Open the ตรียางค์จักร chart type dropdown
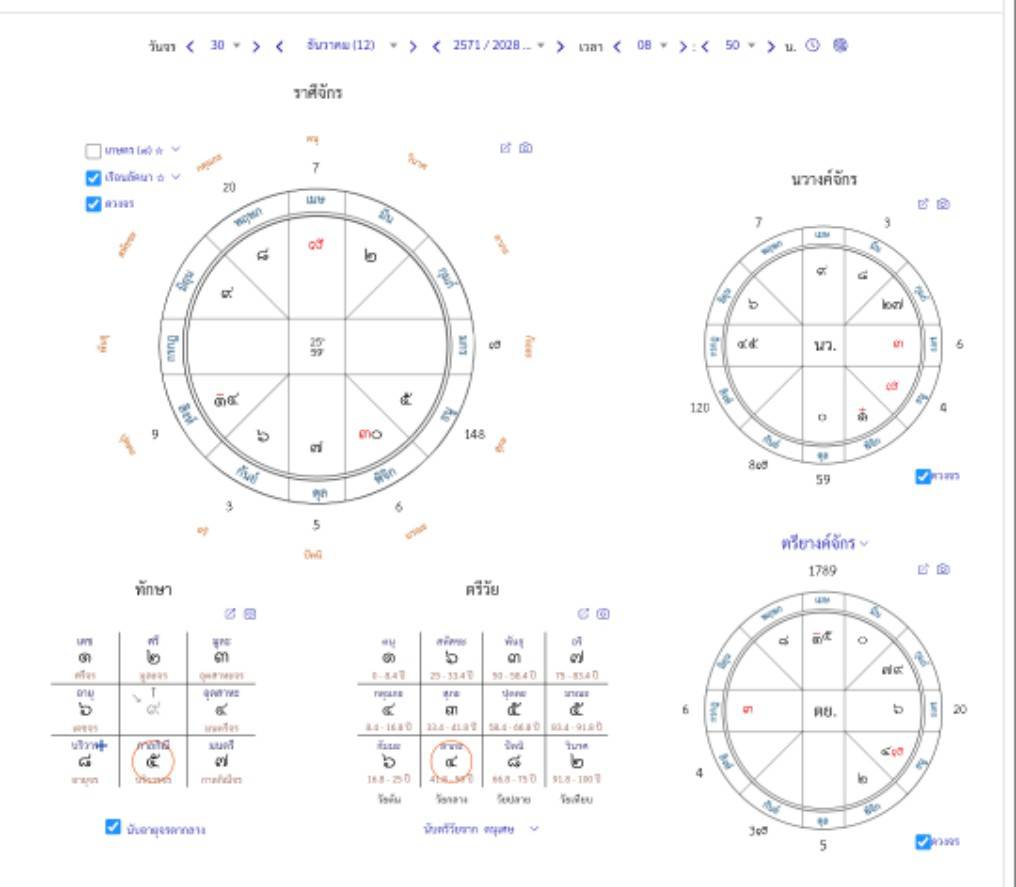Screen dimensions: 1016x887 (824, 543)
